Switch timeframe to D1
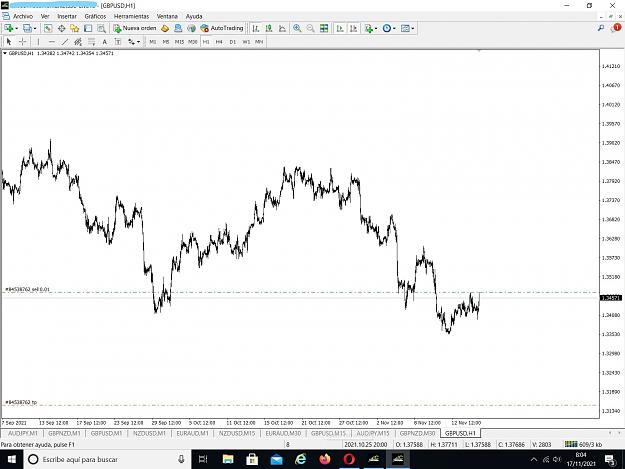The height and width of the screenshot is (469, 625). [233, 41]
